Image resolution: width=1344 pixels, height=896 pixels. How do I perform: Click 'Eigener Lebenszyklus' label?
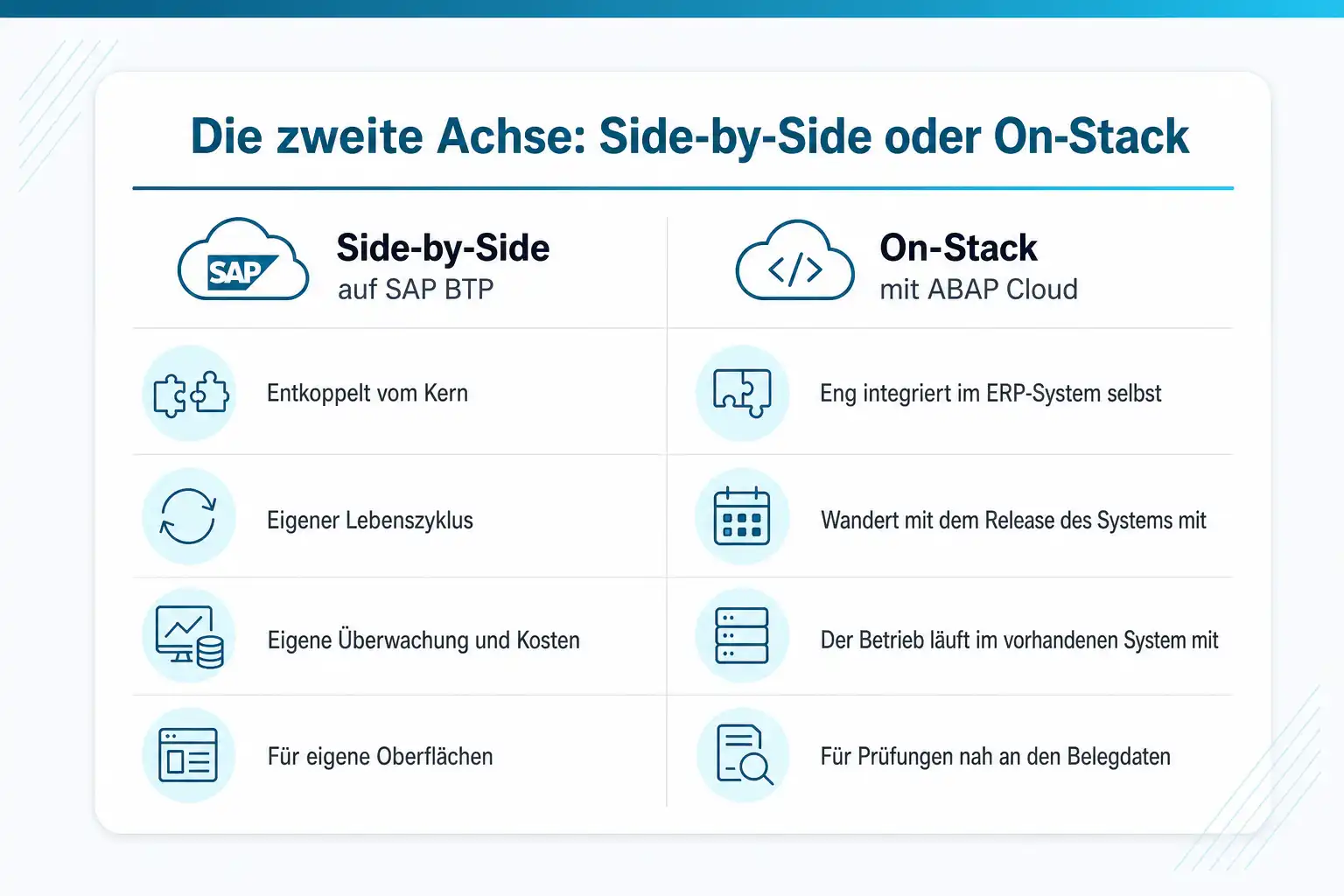(x=370, y=521)
